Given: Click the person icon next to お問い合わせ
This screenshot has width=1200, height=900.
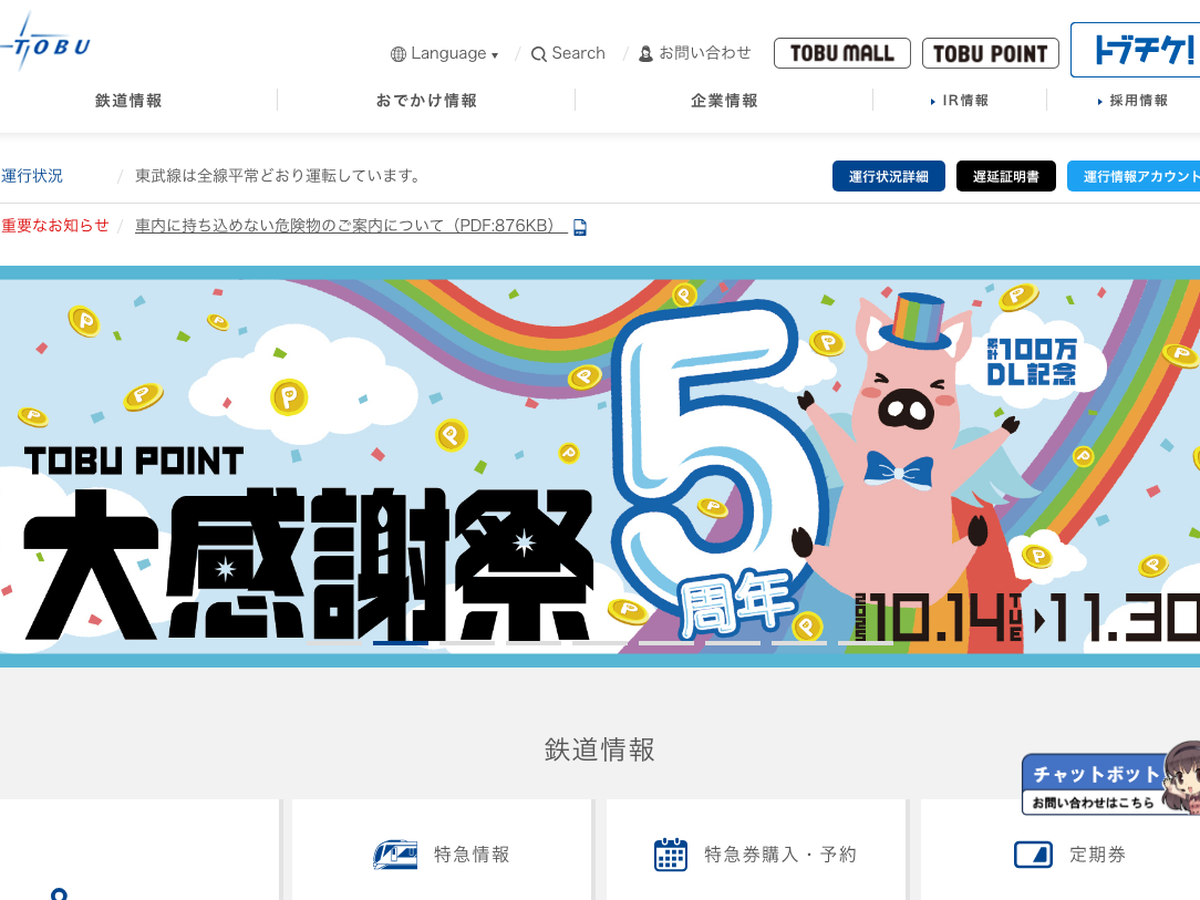Looking at the screenshot, I should (x=646, y=54).
